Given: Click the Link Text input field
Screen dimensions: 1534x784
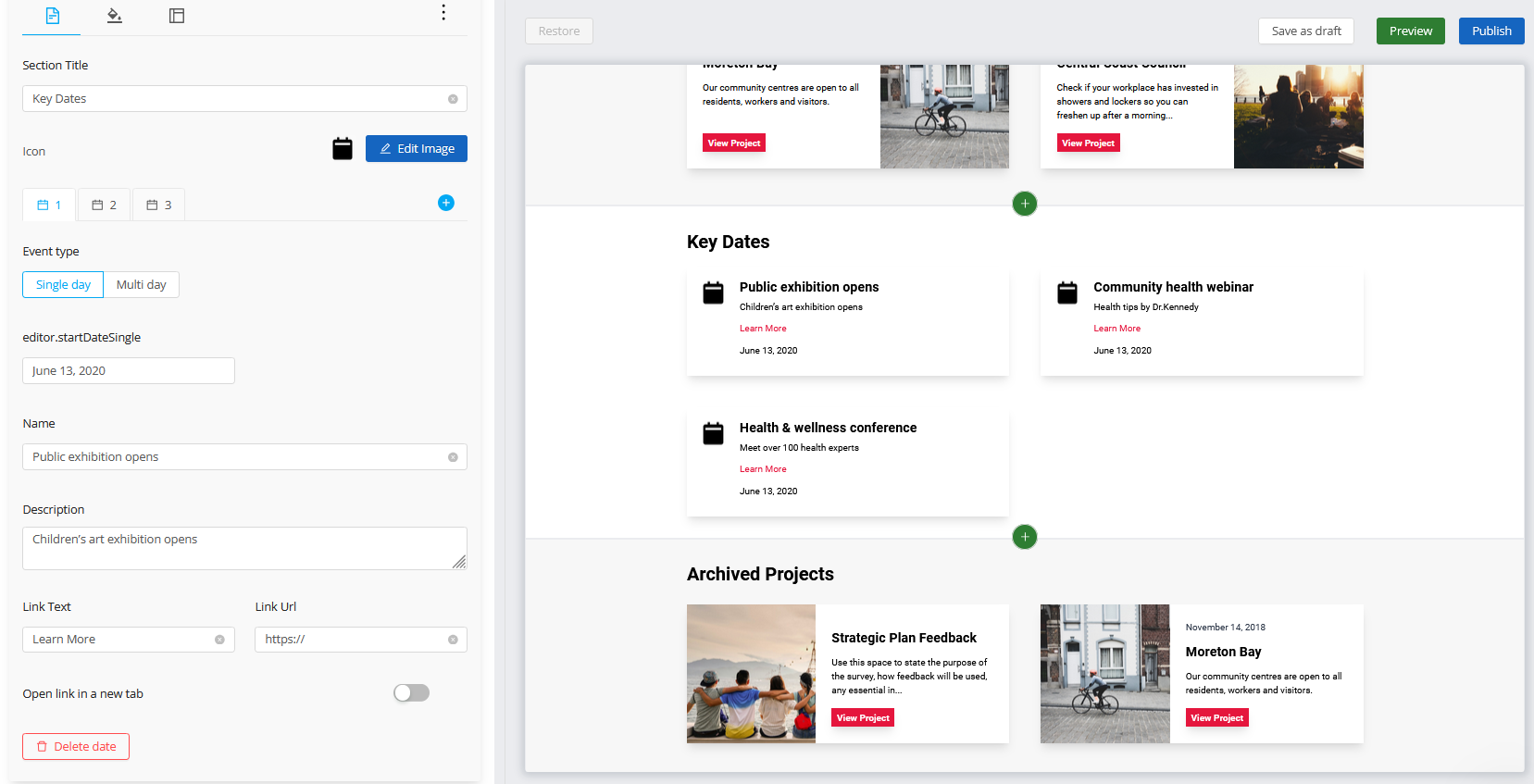Looking at the screenshot, I should pyautogui.click(x=129, y=640).
